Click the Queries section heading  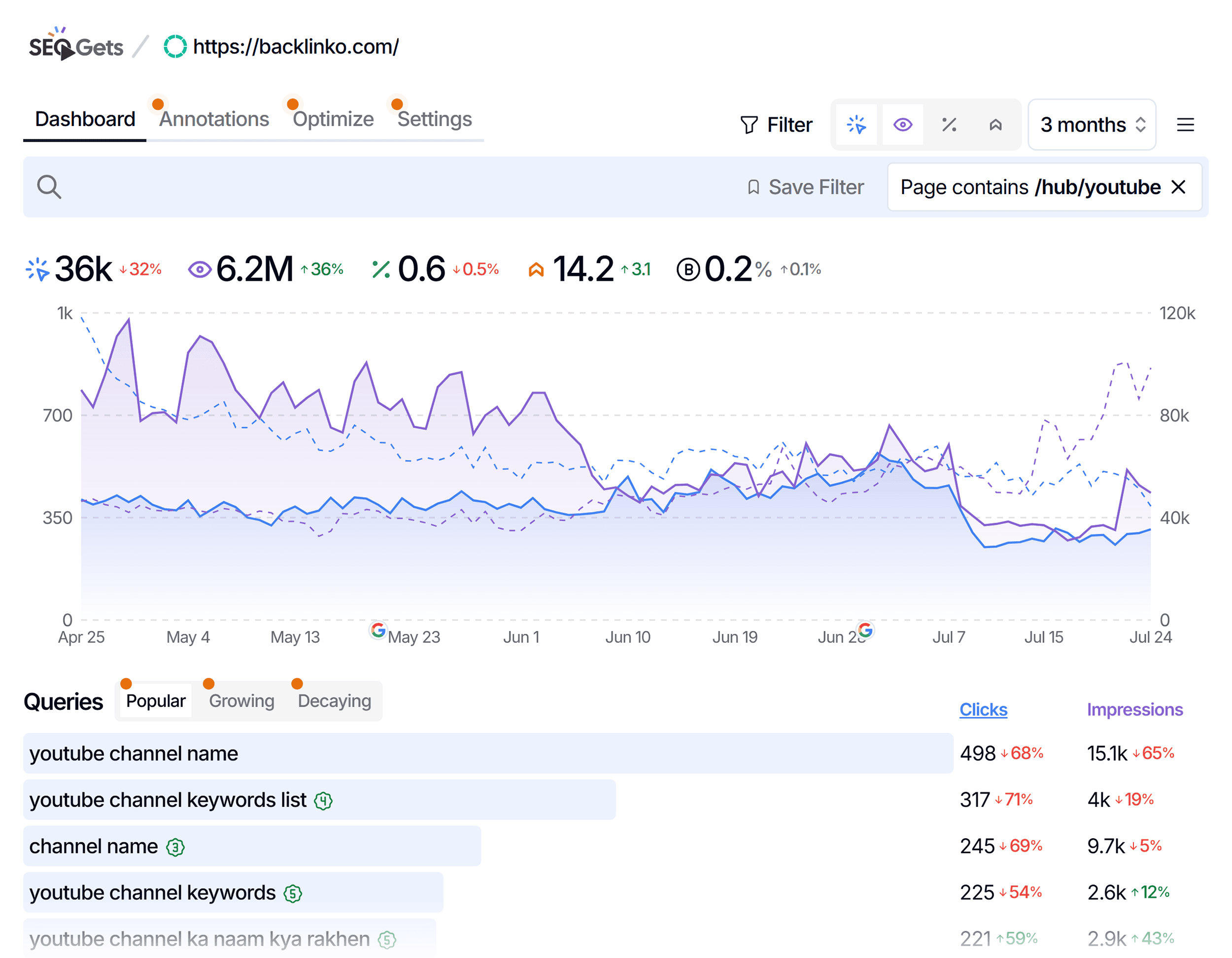(63, 701)
